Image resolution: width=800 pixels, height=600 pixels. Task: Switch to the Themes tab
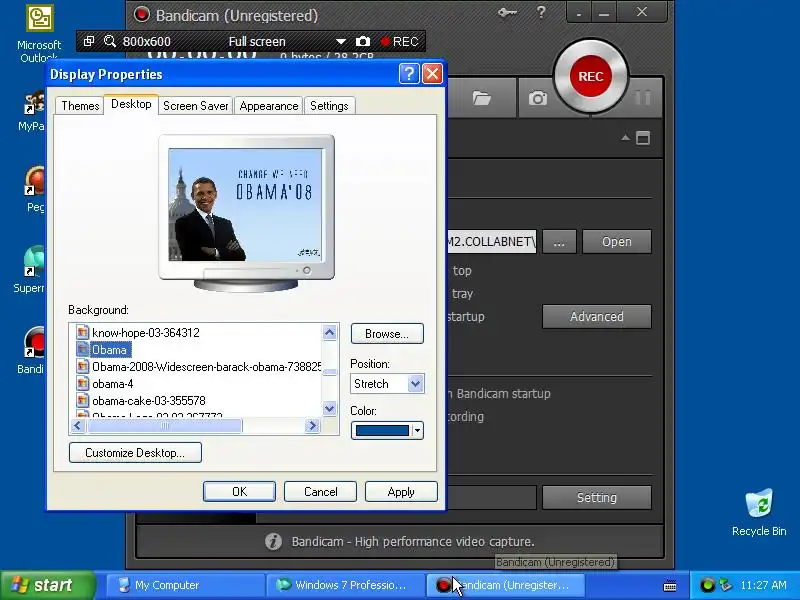pos(80,106)
